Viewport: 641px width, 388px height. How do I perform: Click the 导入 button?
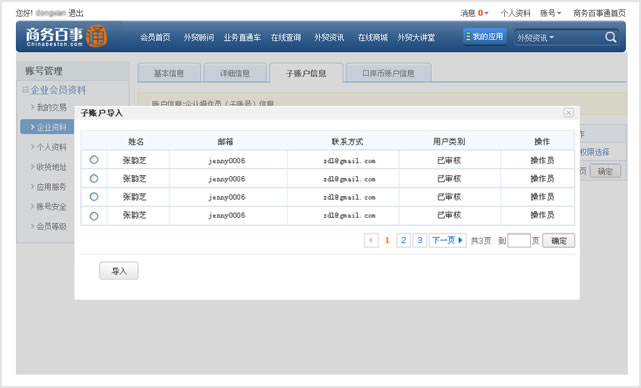[x=119, y=271]
